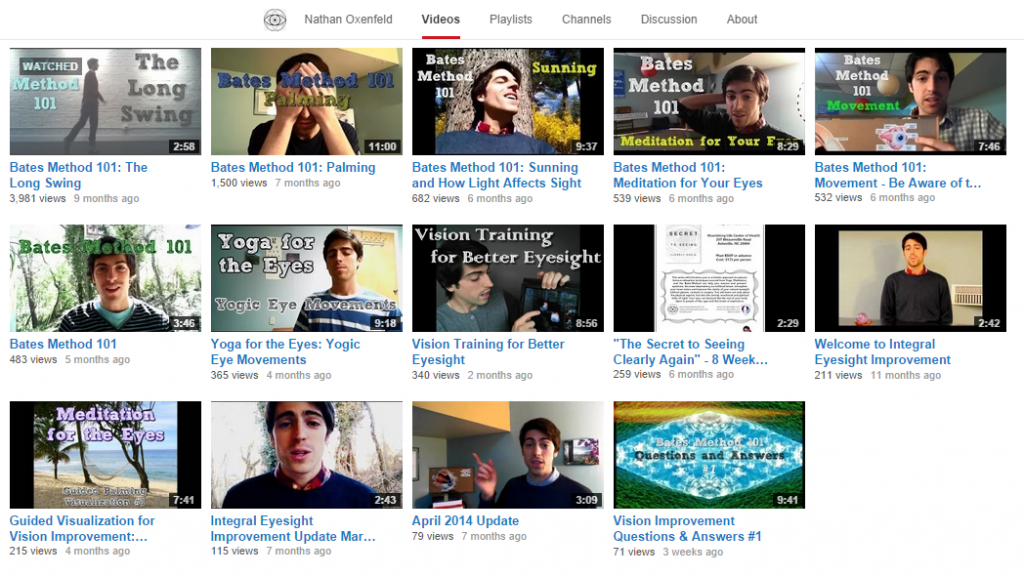
Task: Open The Long Swing video thumbnail
Action: point(105,101)
